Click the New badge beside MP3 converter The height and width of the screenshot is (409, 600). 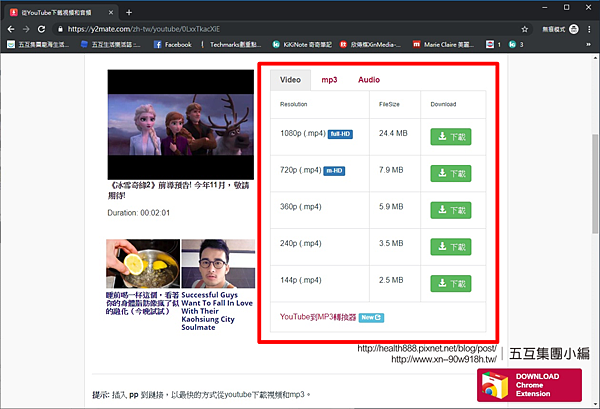point(371,318)
